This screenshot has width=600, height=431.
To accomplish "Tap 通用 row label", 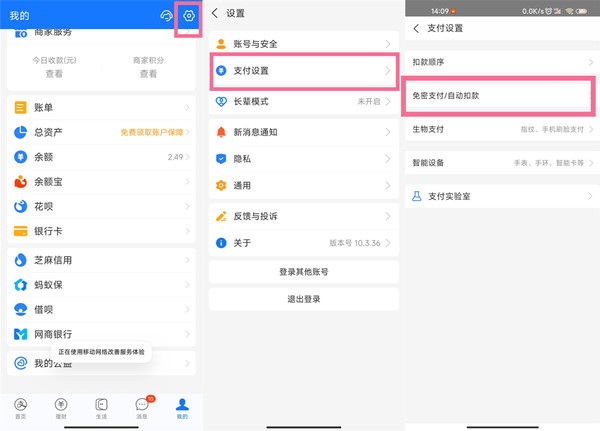I will (x=242, y=186).
